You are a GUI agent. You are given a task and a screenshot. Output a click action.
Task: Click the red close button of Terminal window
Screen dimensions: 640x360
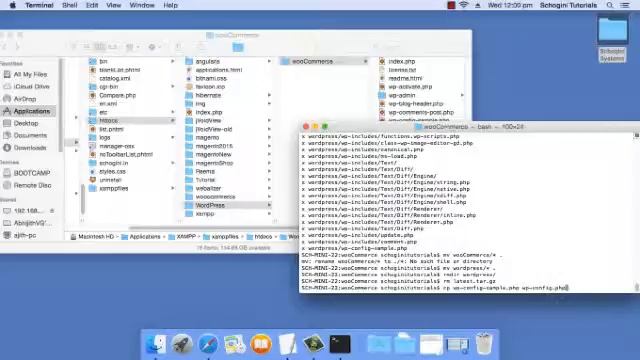[306, 127]
